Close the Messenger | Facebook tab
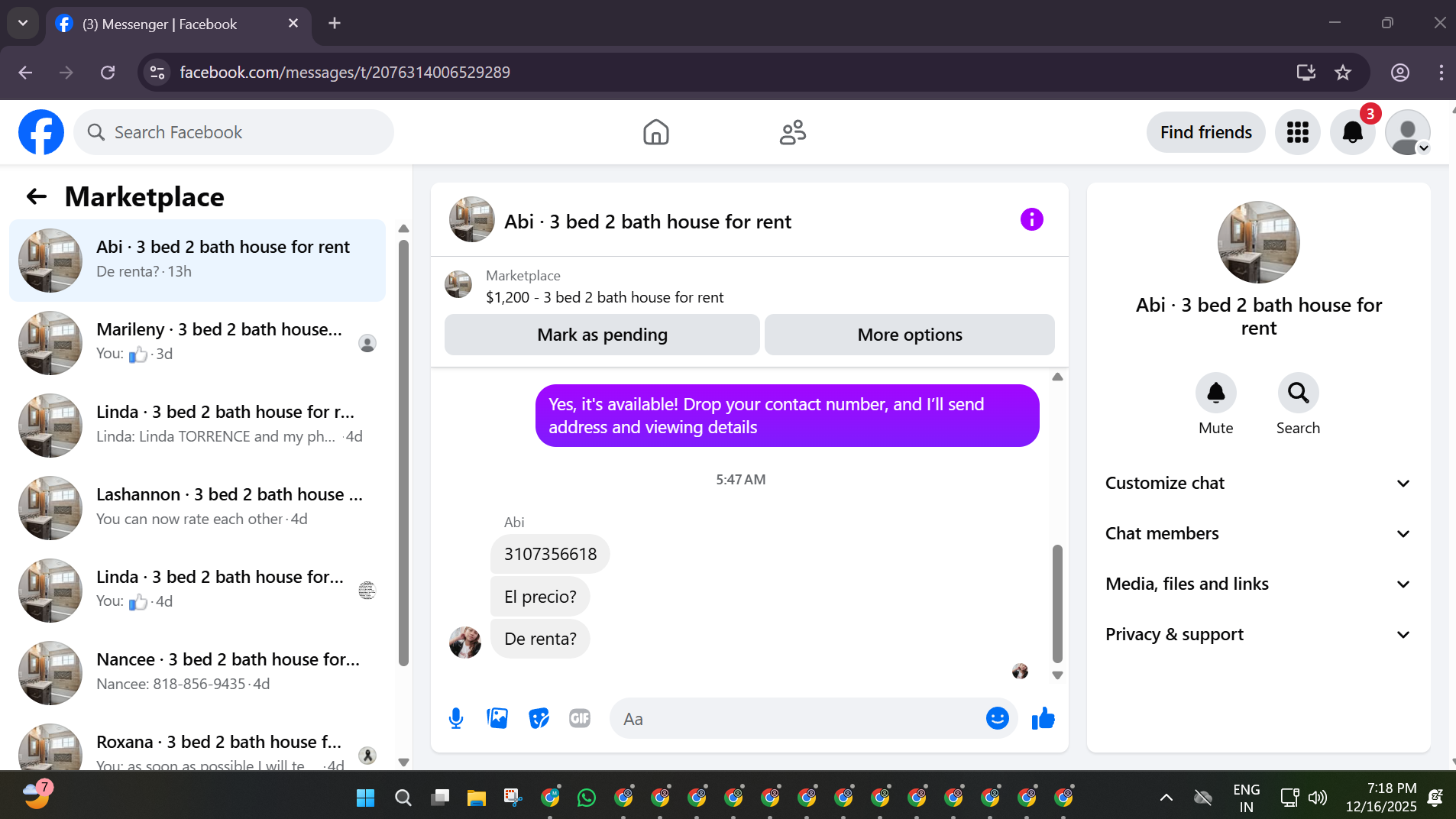Screen dimensions: 1456x819 click(293, 24)
